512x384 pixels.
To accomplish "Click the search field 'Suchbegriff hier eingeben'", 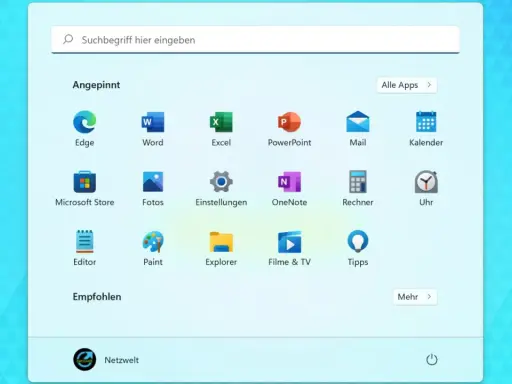I will 256,40.
